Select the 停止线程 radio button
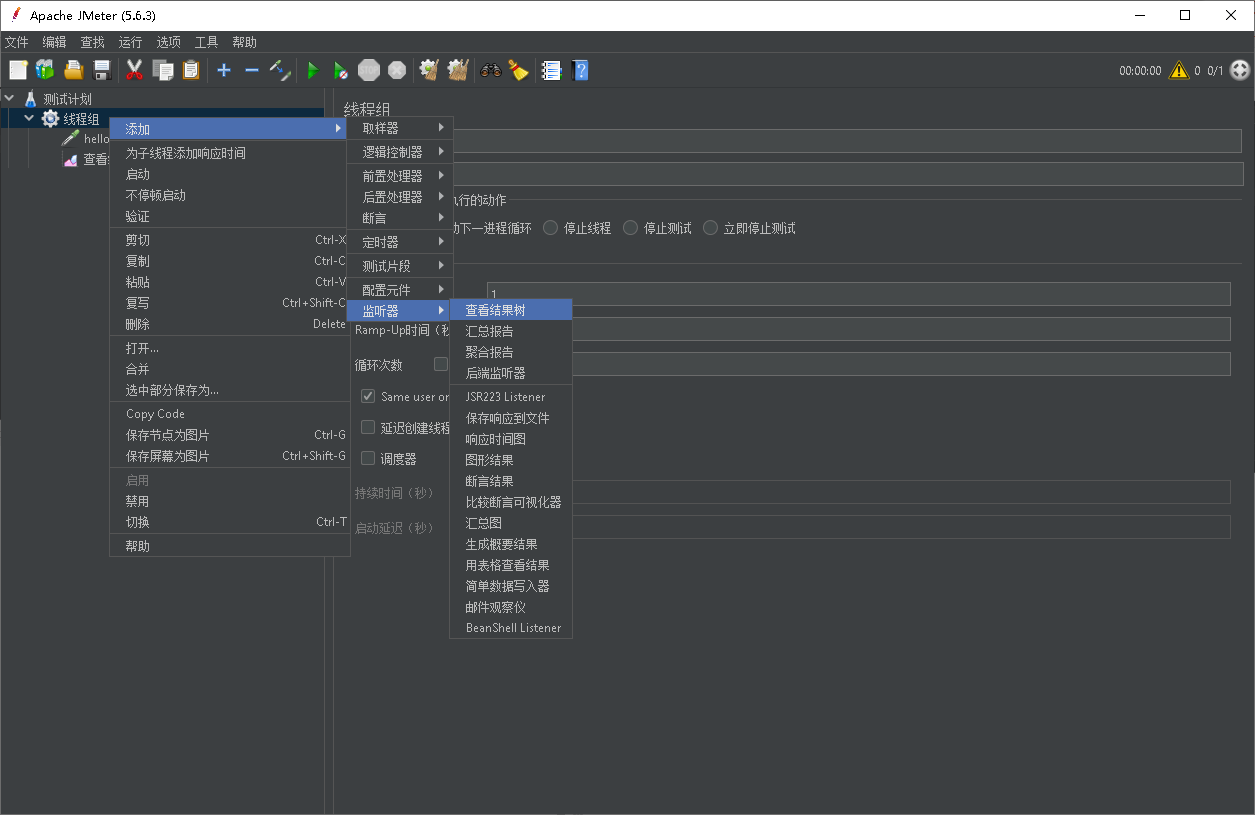The height and width of the screenshot is (815, 1255). click(550, 228)
